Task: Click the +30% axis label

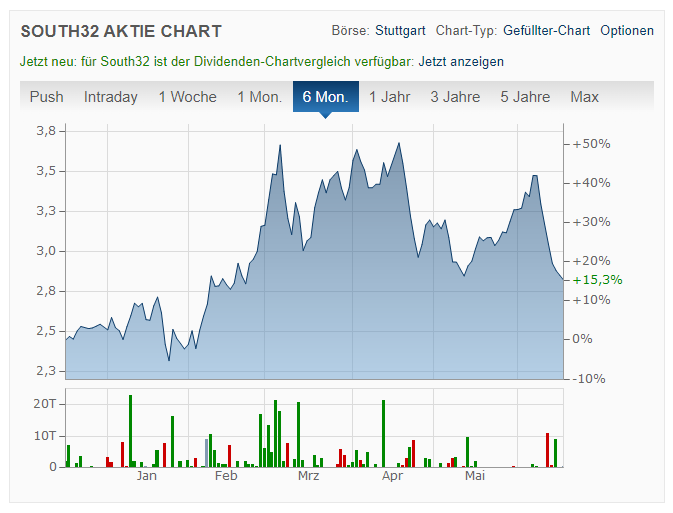Action: (591, 222)
